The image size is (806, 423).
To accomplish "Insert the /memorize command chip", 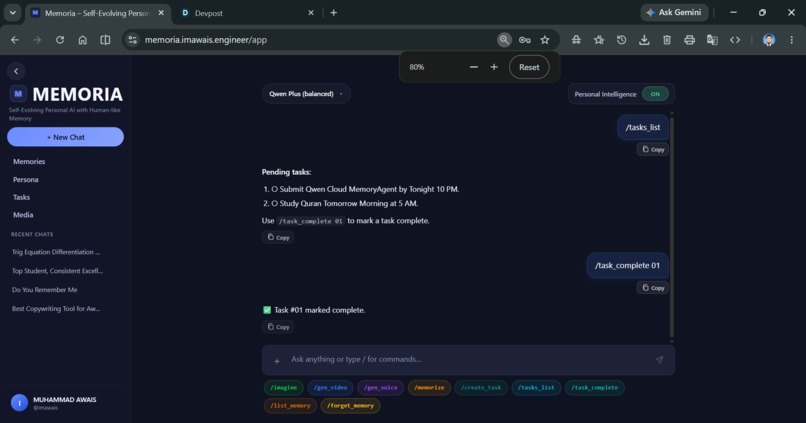I will tap(429, 388).
